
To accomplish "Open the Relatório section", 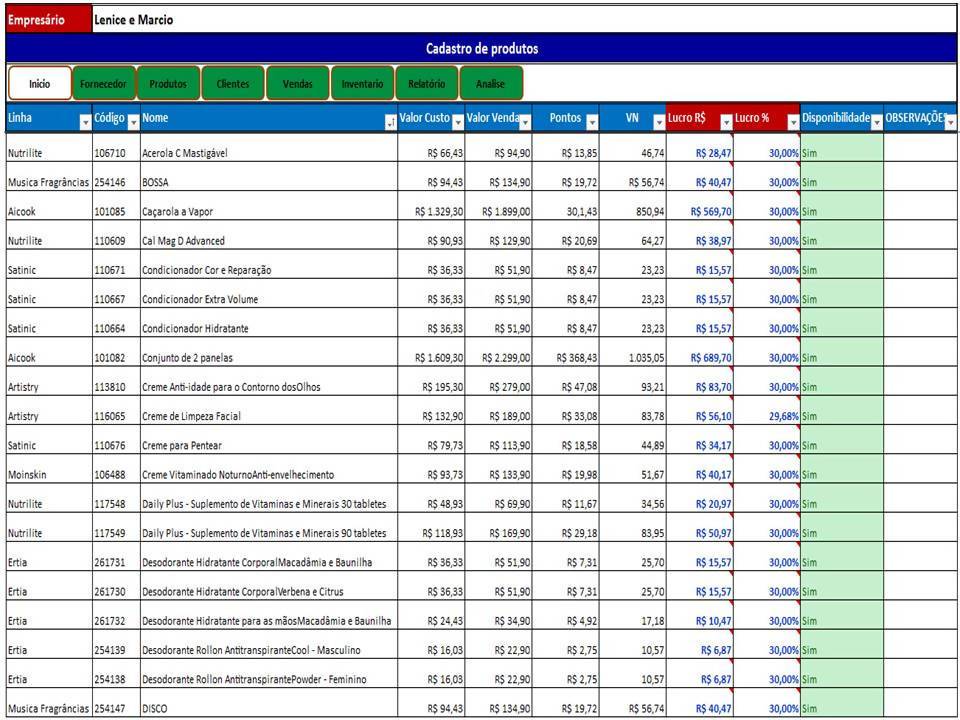I will (427, 84).
